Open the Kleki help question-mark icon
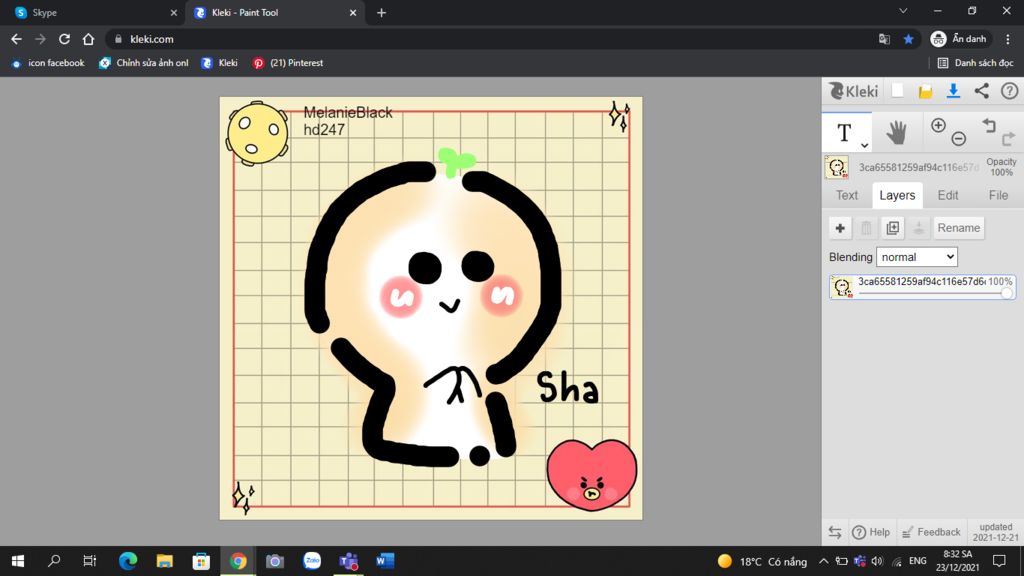Screen dimensions: 1024x576 click(x=1009, y=91)
